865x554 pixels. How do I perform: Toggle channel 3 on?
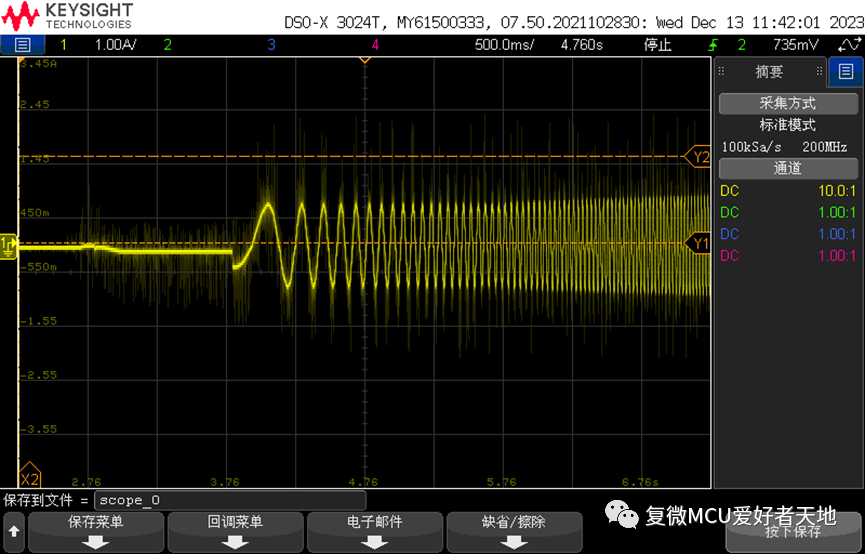pos(271,45)
